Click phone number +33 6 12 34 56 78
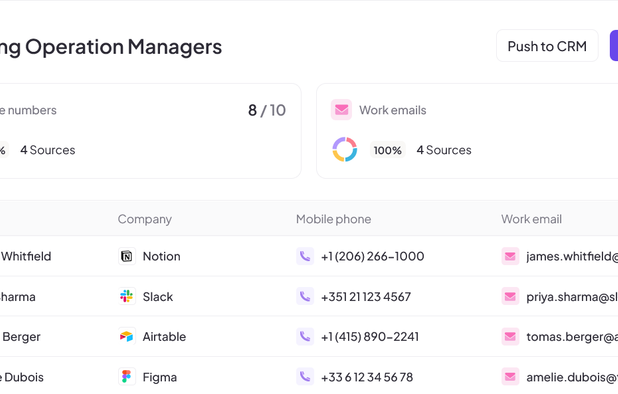The height and width of the screenshot is (394, 618). (367, 377)
